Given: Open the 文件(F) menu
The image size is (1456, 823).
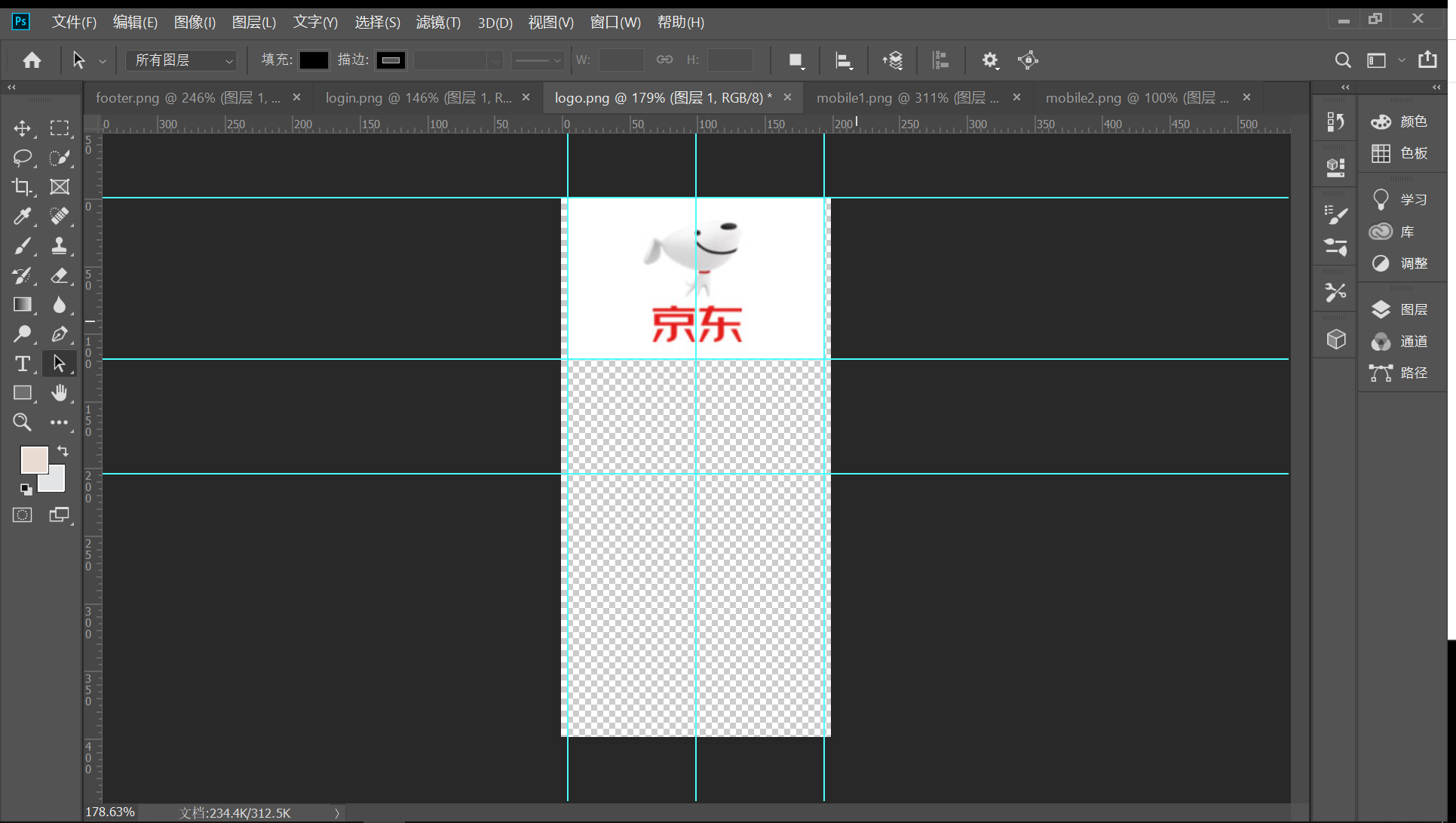Looking at the screenshot, I should click(74, 23).
